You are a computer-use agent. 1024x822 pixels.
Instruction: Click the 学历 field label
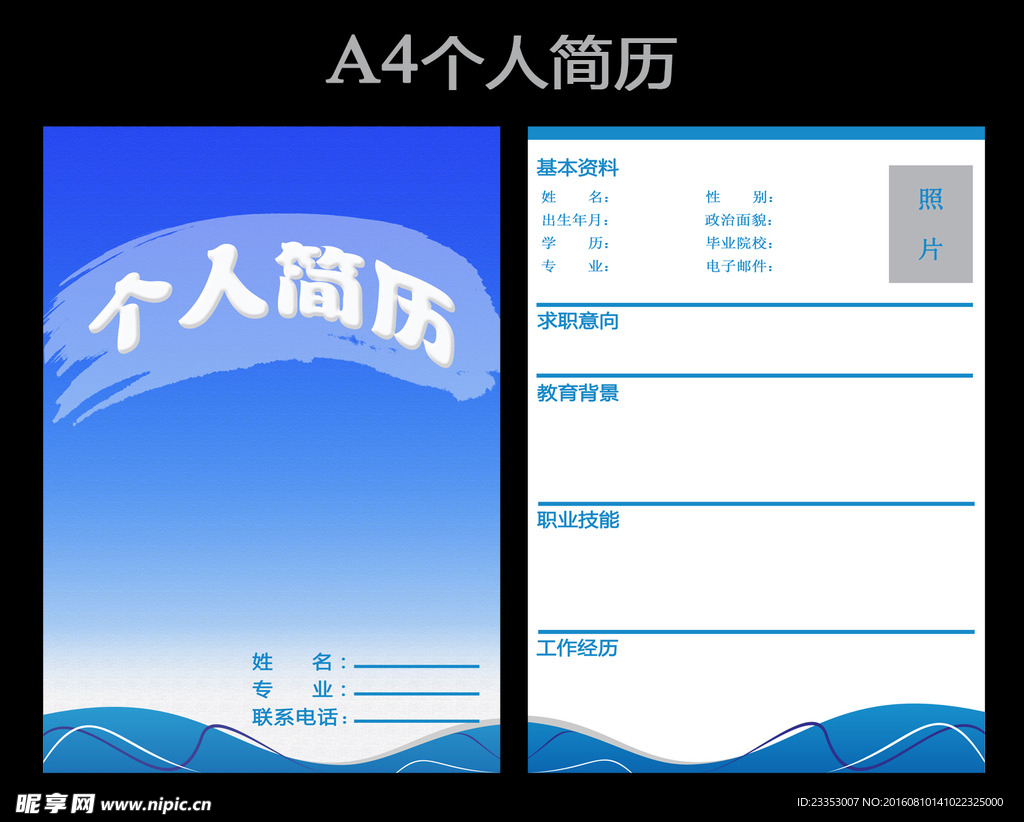575,243
